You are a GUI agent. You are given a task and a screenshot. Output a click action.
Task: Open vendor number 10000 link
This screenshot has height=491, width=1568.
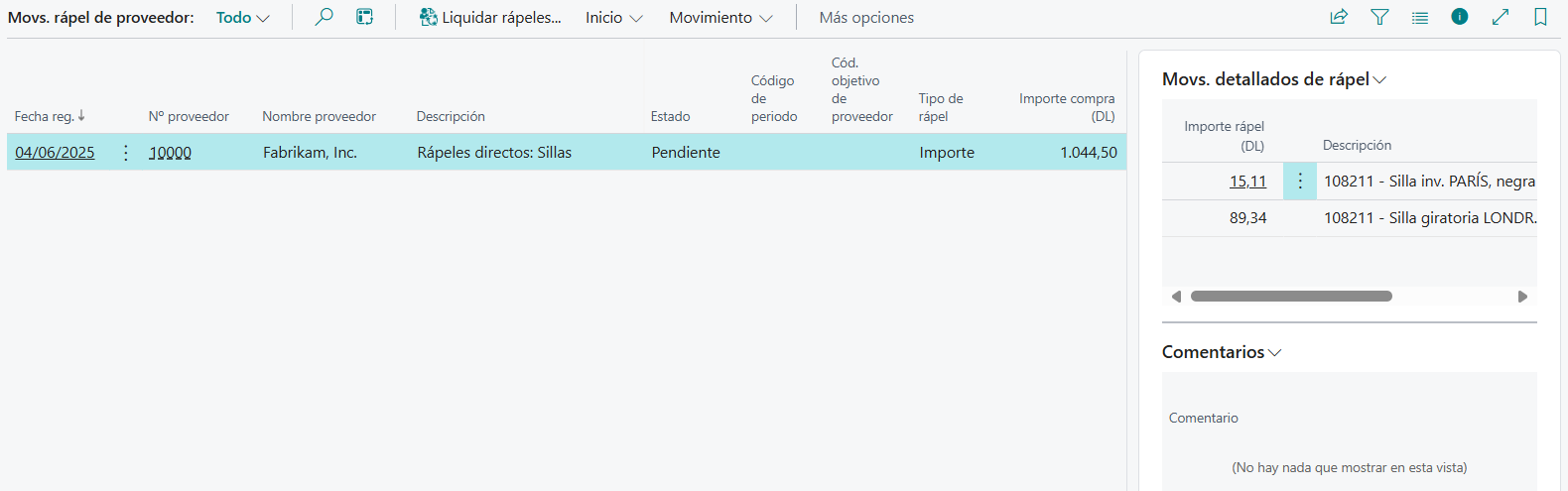pyautogui.click(x=171, y=153)
